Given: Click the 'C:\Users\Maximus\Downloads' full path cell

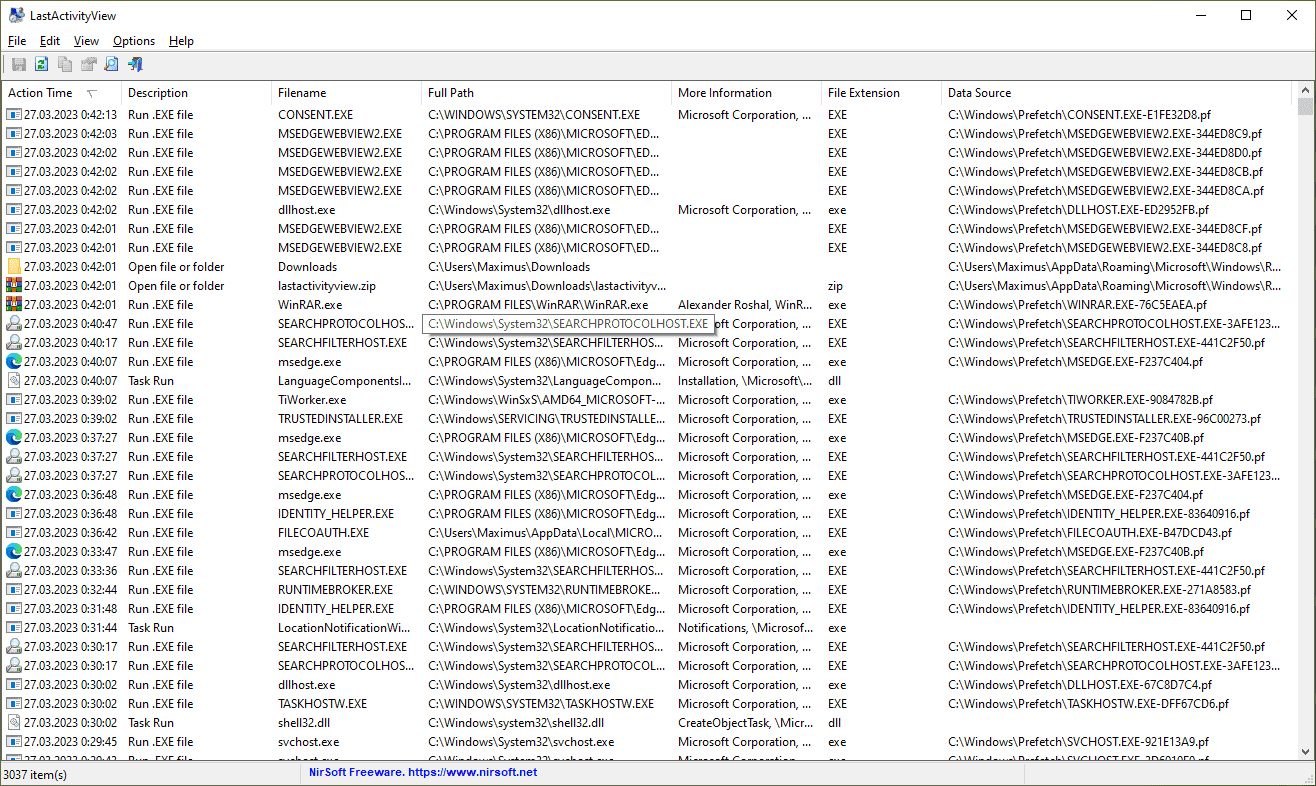Looking at the screenshot, I should pyautogui.click(x=509, y=267).
